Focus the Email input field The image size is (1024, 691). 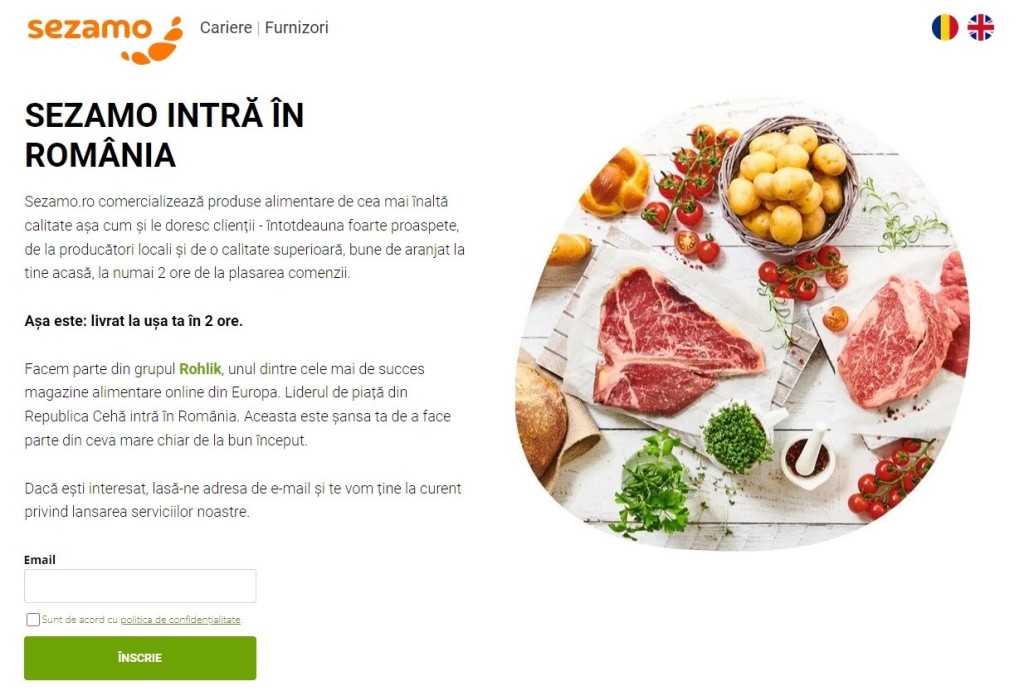[140, 586]
